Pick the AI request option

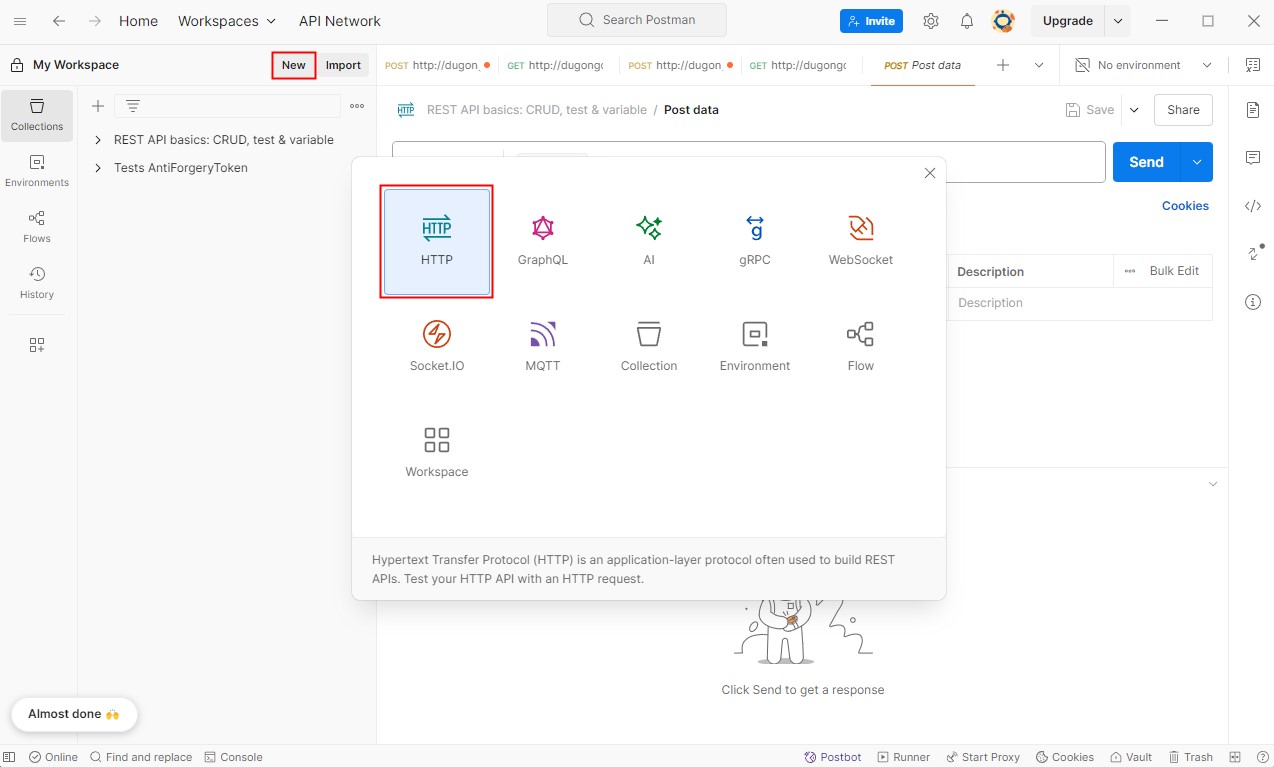pos(649,242)
